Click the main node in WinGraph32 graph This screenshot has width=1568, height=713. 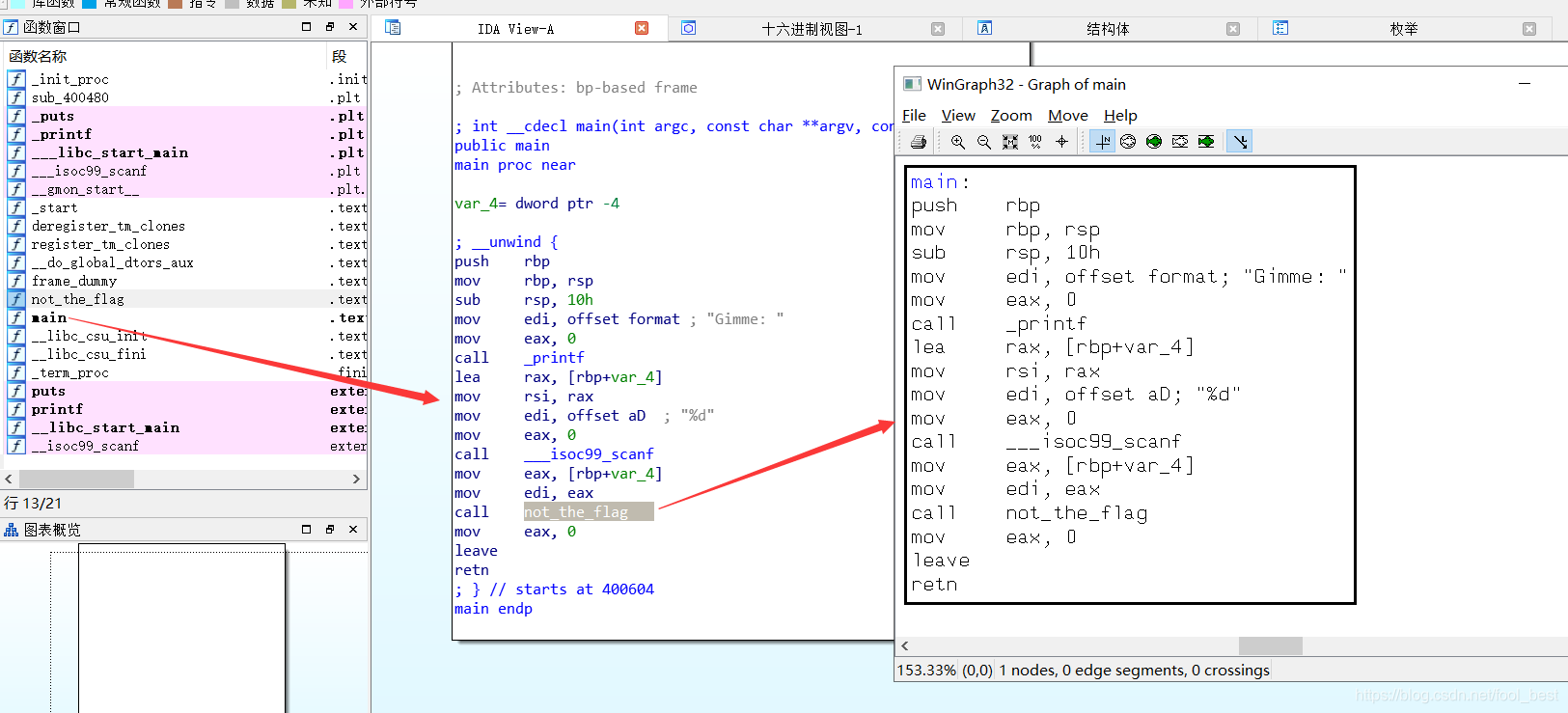pyautogui.click(x=1130, y=385)
